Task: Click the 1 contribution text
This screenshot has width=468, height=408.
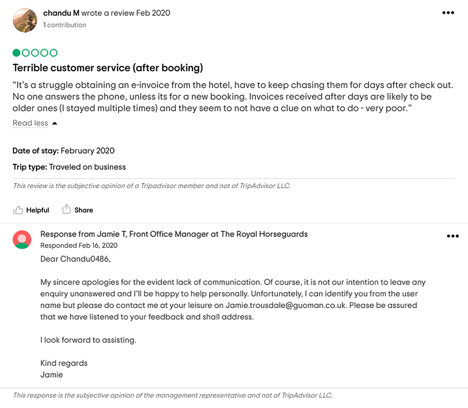Action: (65, 25)
